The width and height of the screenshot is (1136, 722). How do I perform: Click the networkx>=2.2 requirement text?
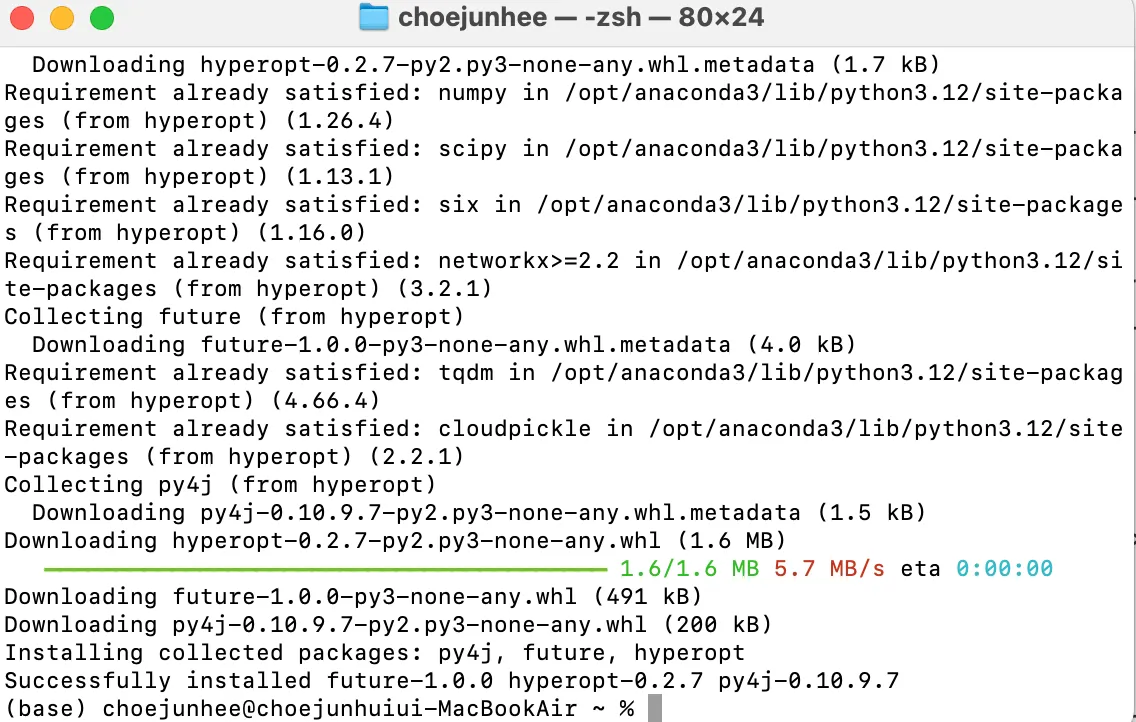(x=529, y=261)
